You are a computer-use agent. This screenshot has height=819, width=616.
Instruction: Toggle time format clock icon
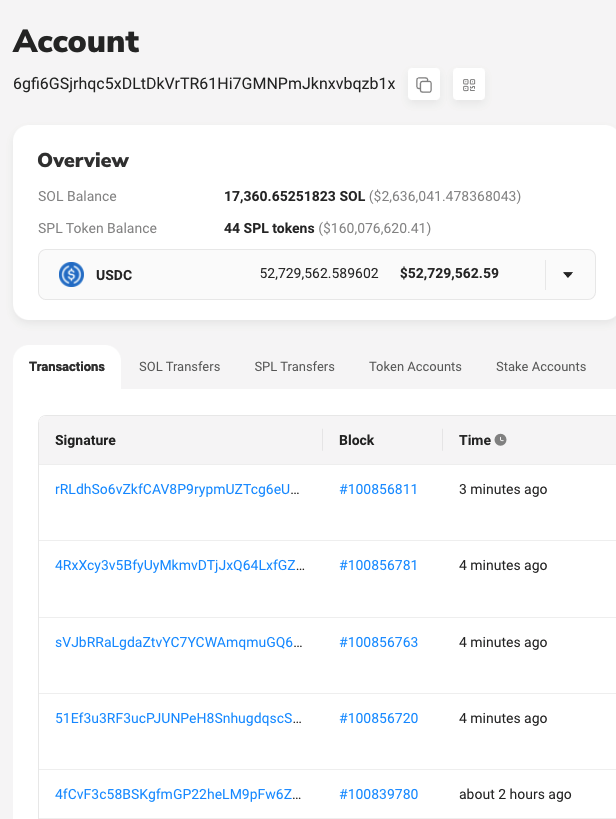(501, 440)
